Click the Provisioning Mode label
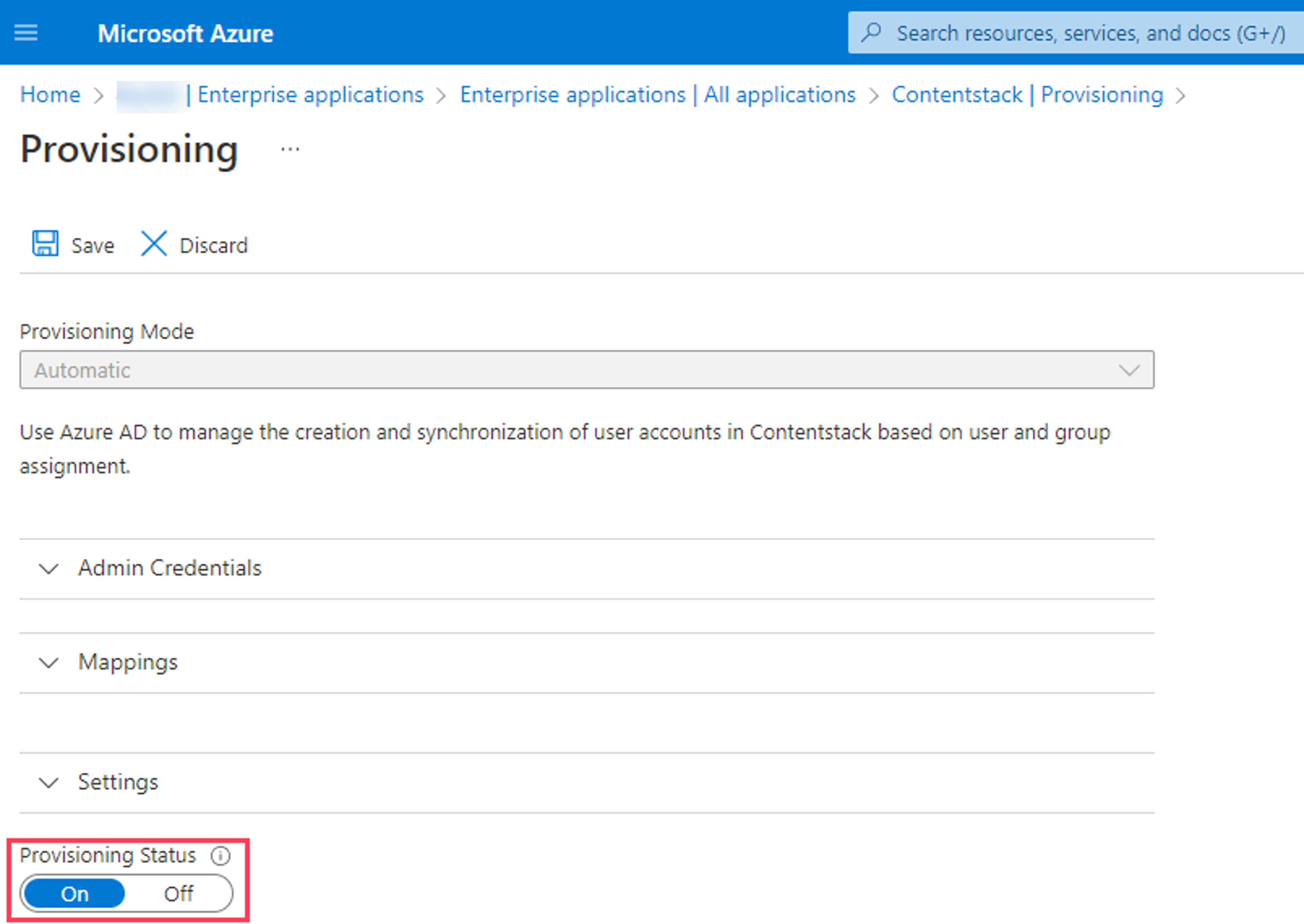The height and width of the screenshot is (924, 1304). (x=107, y=331)
